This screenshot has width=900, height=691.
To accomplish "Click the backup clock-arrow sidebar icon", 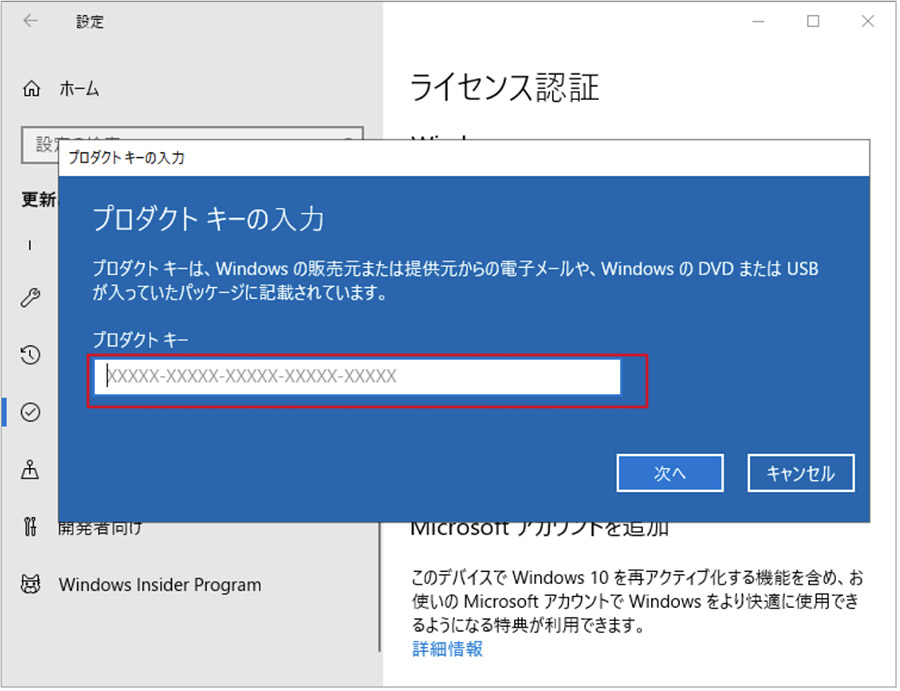I will 31,355.
